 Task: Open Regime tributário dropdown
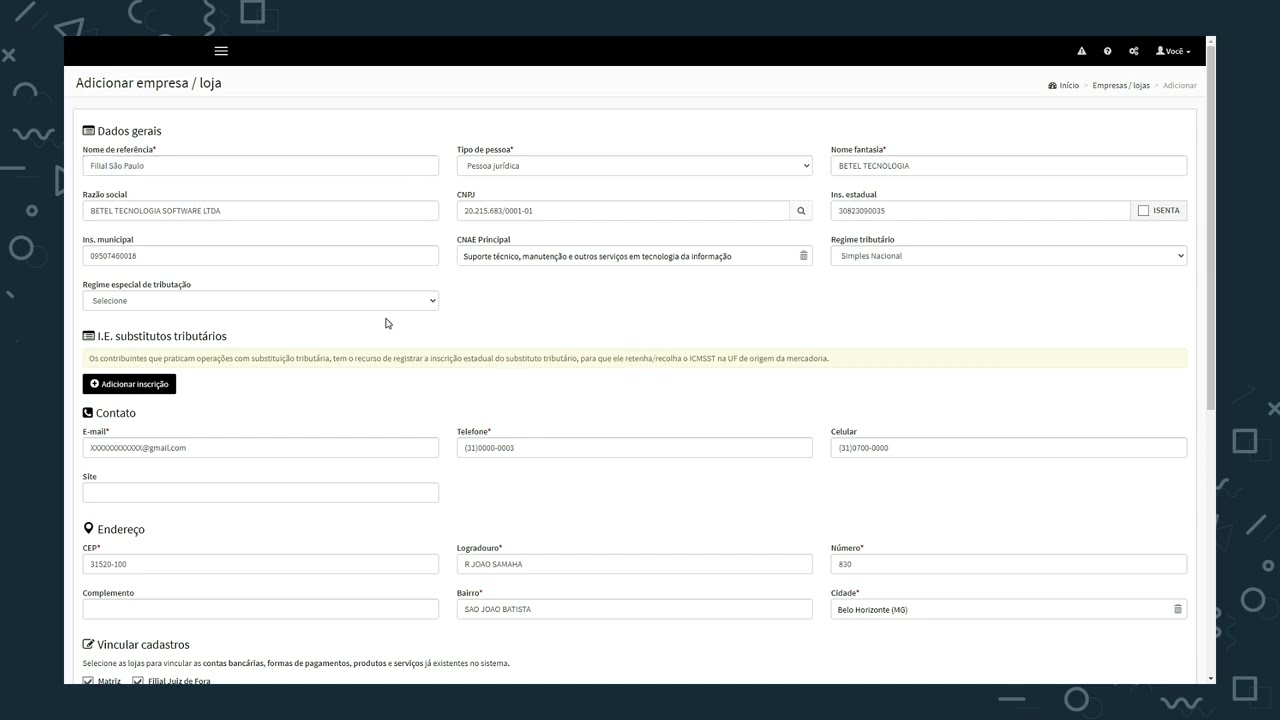click(x=1009, y=256)
